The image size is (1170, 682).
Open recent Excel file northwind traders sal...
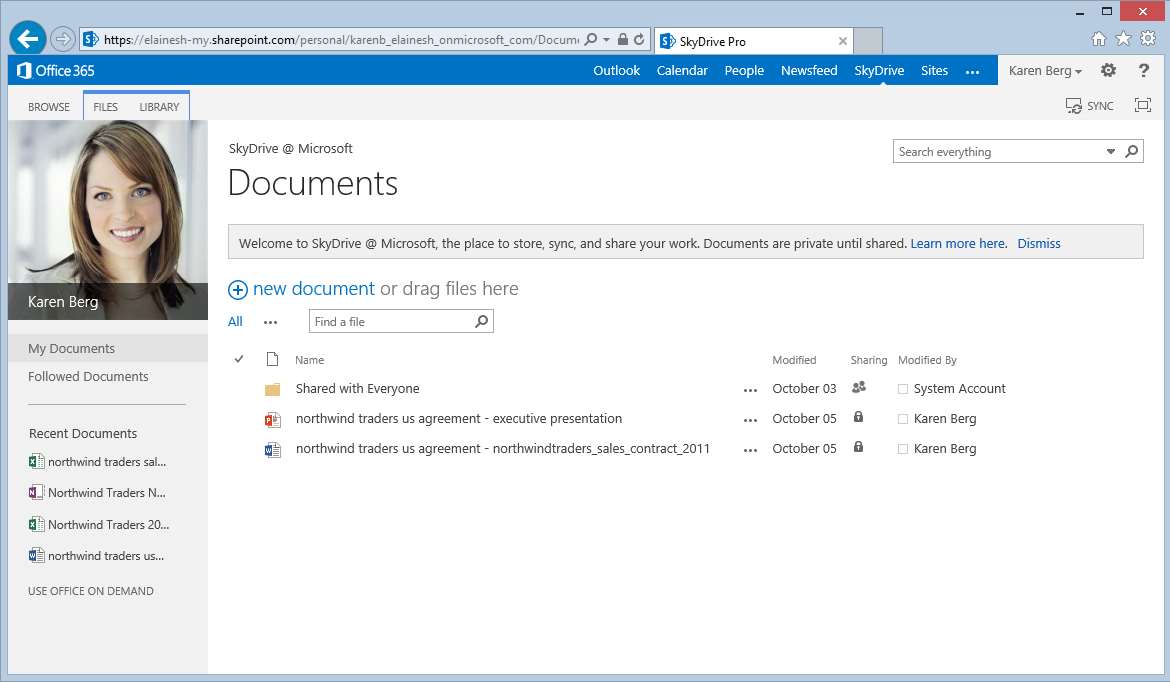coord(98,462)
